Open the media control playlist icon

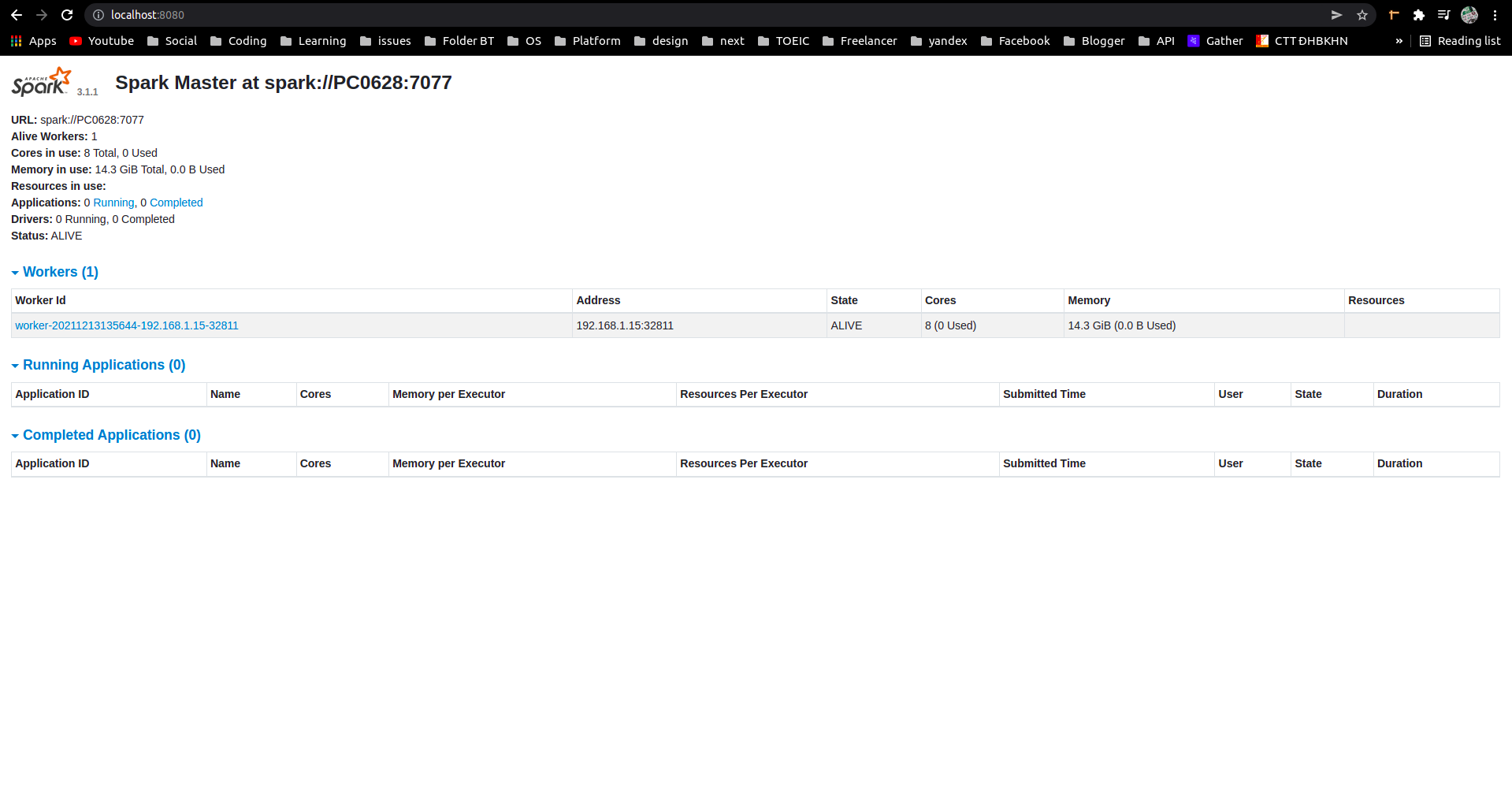[x=1443, y=15]
